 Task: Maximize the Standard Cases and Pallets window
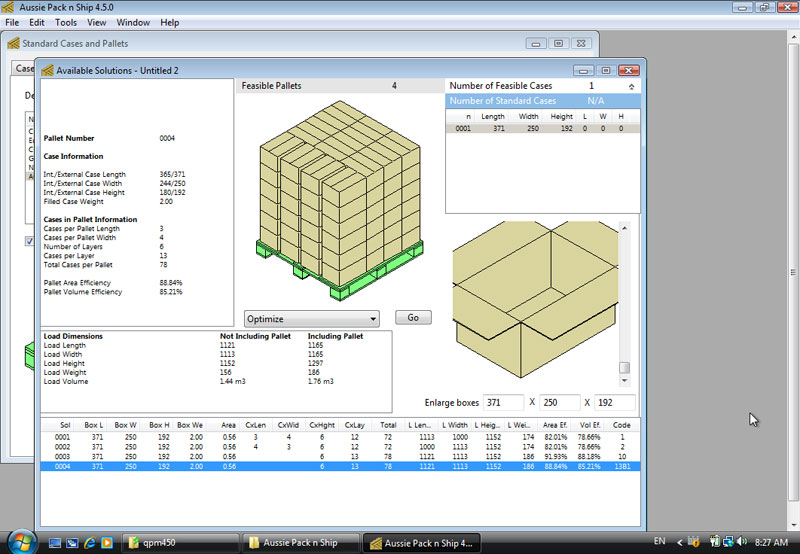(559, 44)
